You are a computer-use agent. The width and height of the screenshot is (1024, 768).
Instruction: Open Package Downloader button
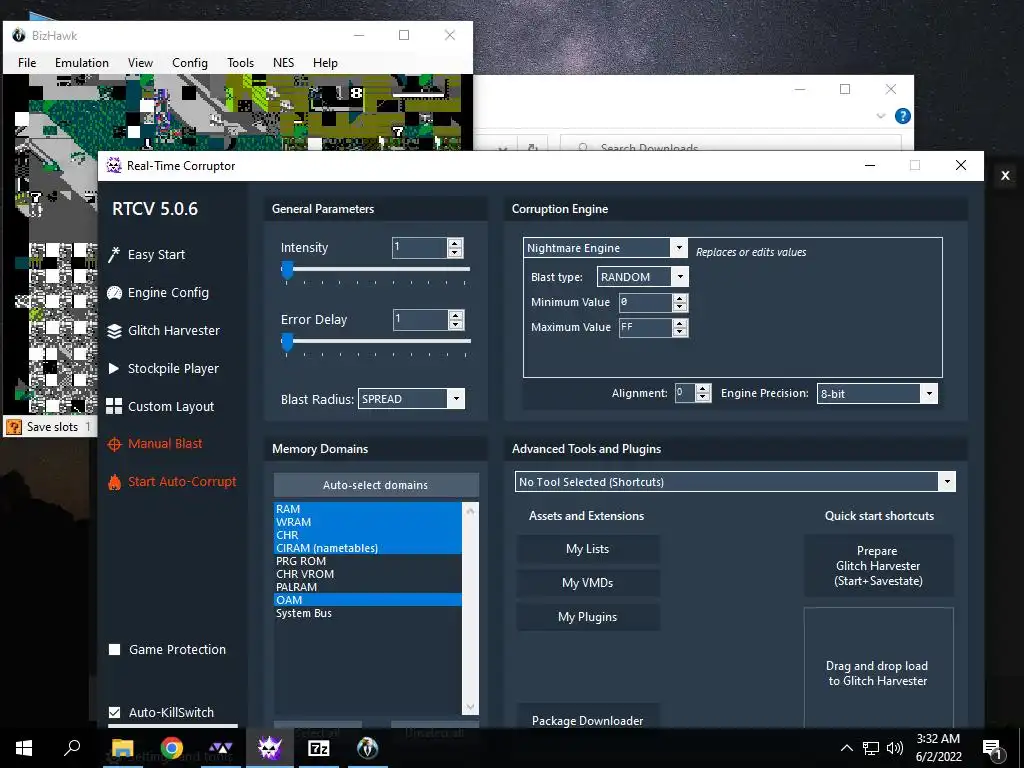click(x=588, y=718)
